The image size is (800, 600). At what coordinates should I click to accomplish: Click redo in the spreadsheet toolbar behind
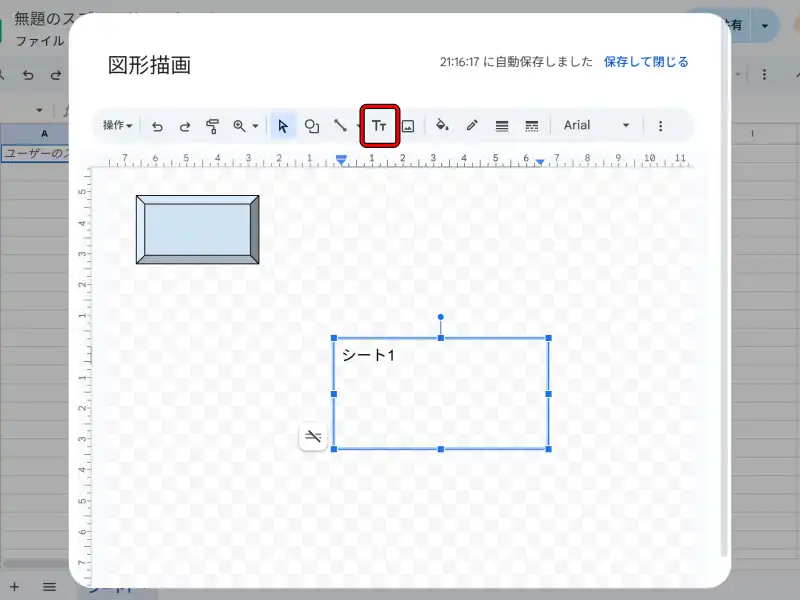(56, 75)
